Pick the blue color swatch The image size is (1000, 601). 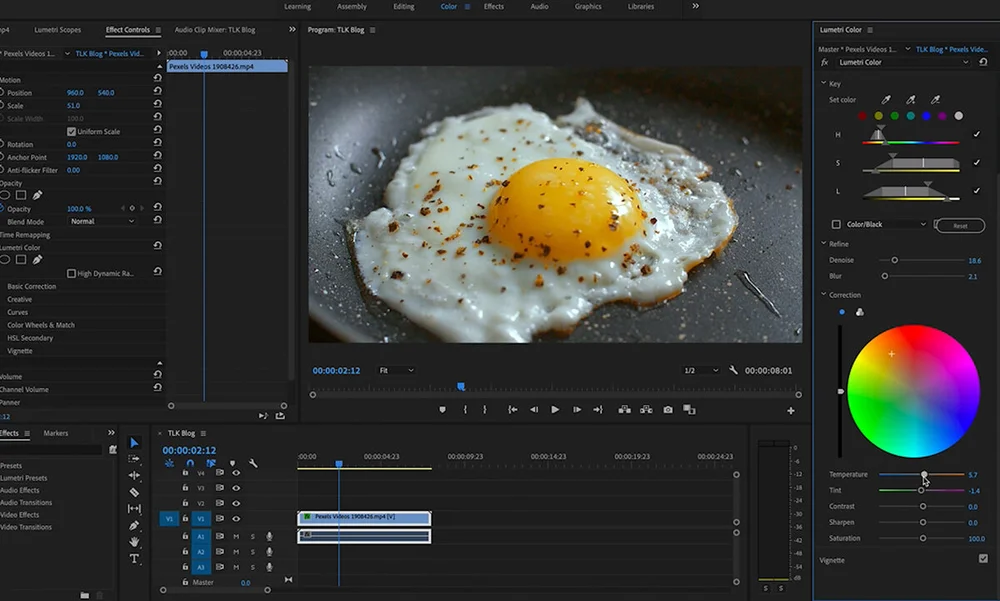click(x=926, y=116)
